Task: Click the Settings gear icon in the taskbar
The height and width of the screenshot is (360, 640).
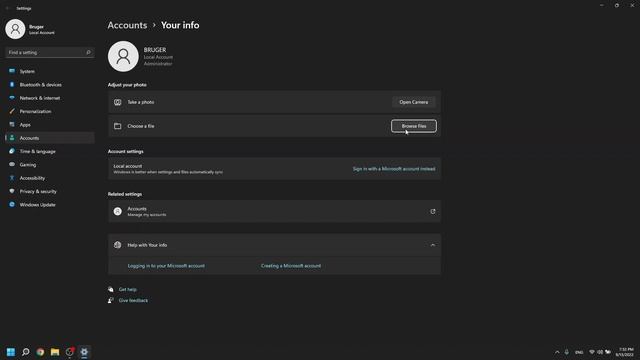Action: pyautogui.click(x=84, y=352)
